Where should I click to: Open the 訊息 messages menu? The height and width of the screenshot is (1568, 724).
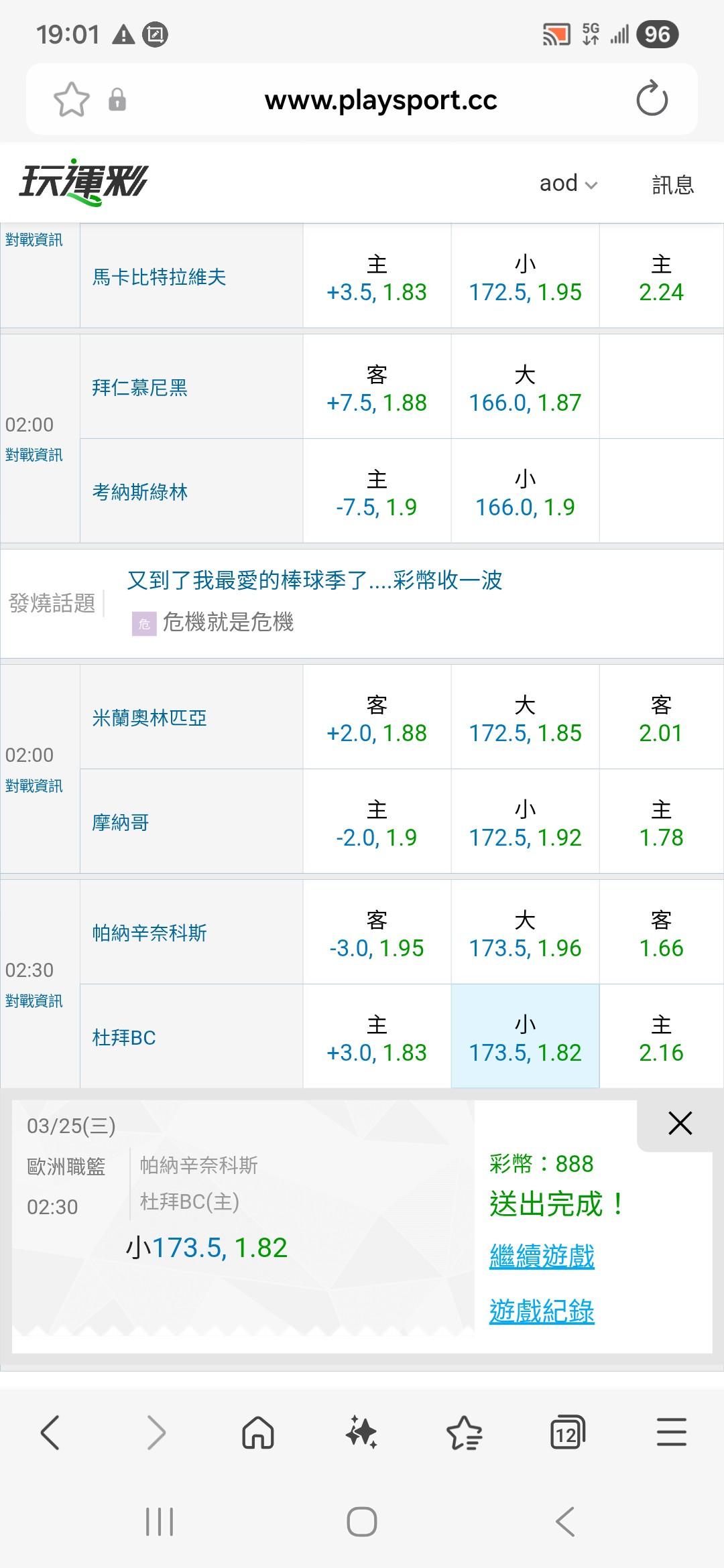click(x=672, y=184)
